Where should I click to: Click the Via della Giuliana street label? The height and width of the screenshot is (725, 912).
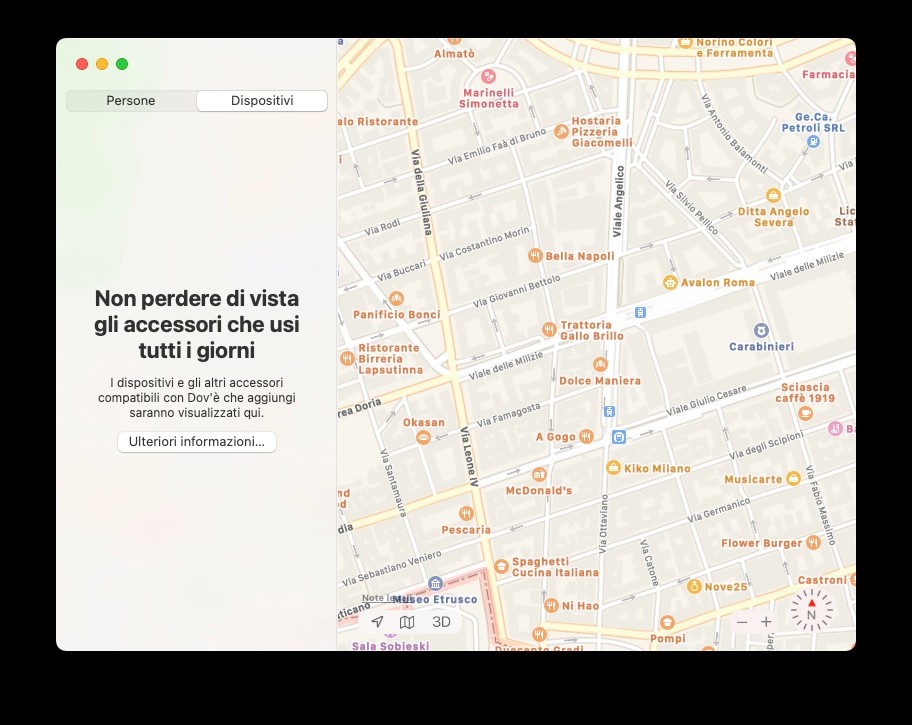[x=422, y=192]
